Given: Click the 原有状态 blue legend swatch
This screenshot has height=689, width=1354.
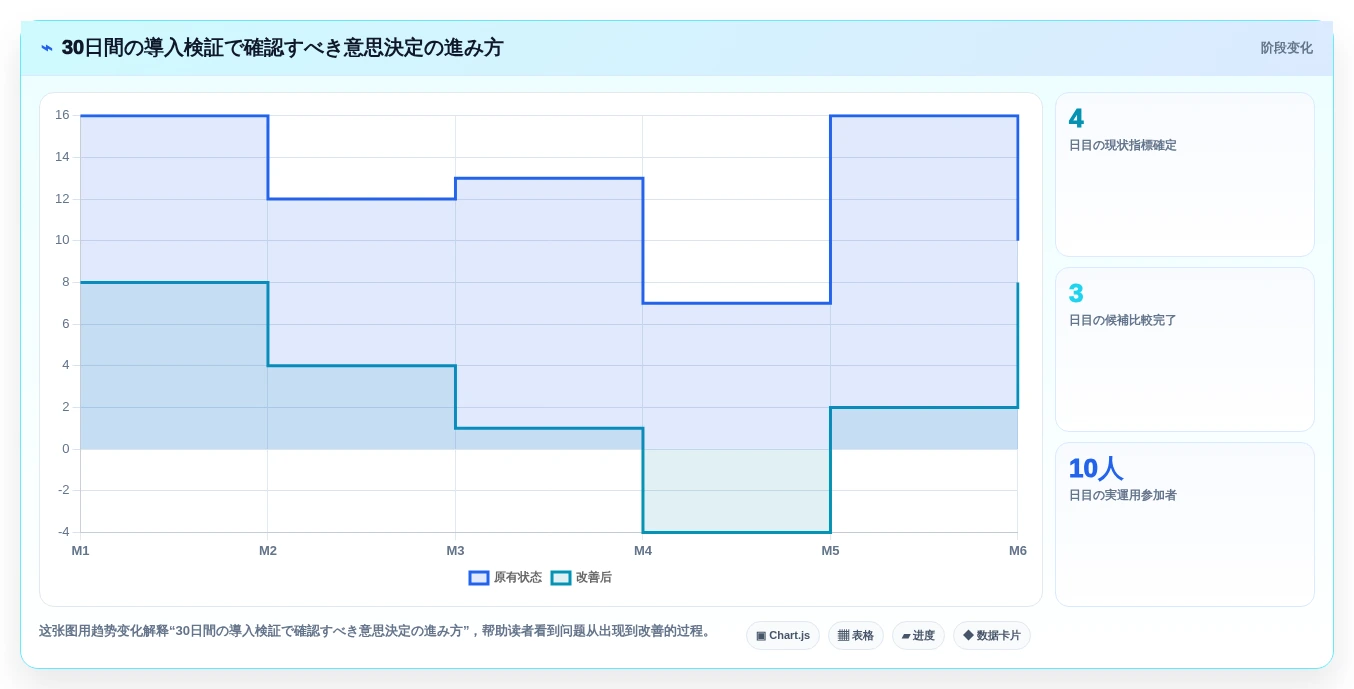Looking at the screenshot, I should (479, 577).
